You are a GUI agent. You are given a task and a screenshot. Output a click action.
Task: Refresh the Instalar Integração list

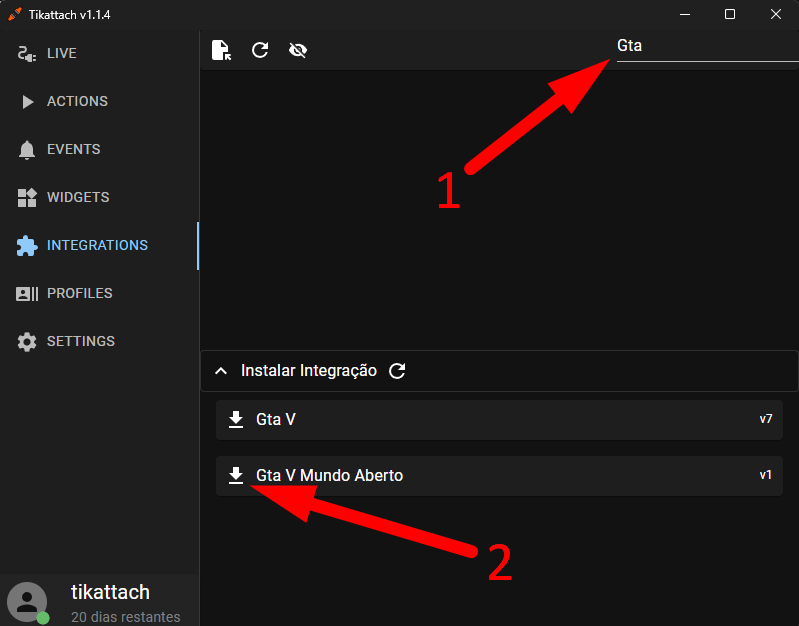coord(397,371)
